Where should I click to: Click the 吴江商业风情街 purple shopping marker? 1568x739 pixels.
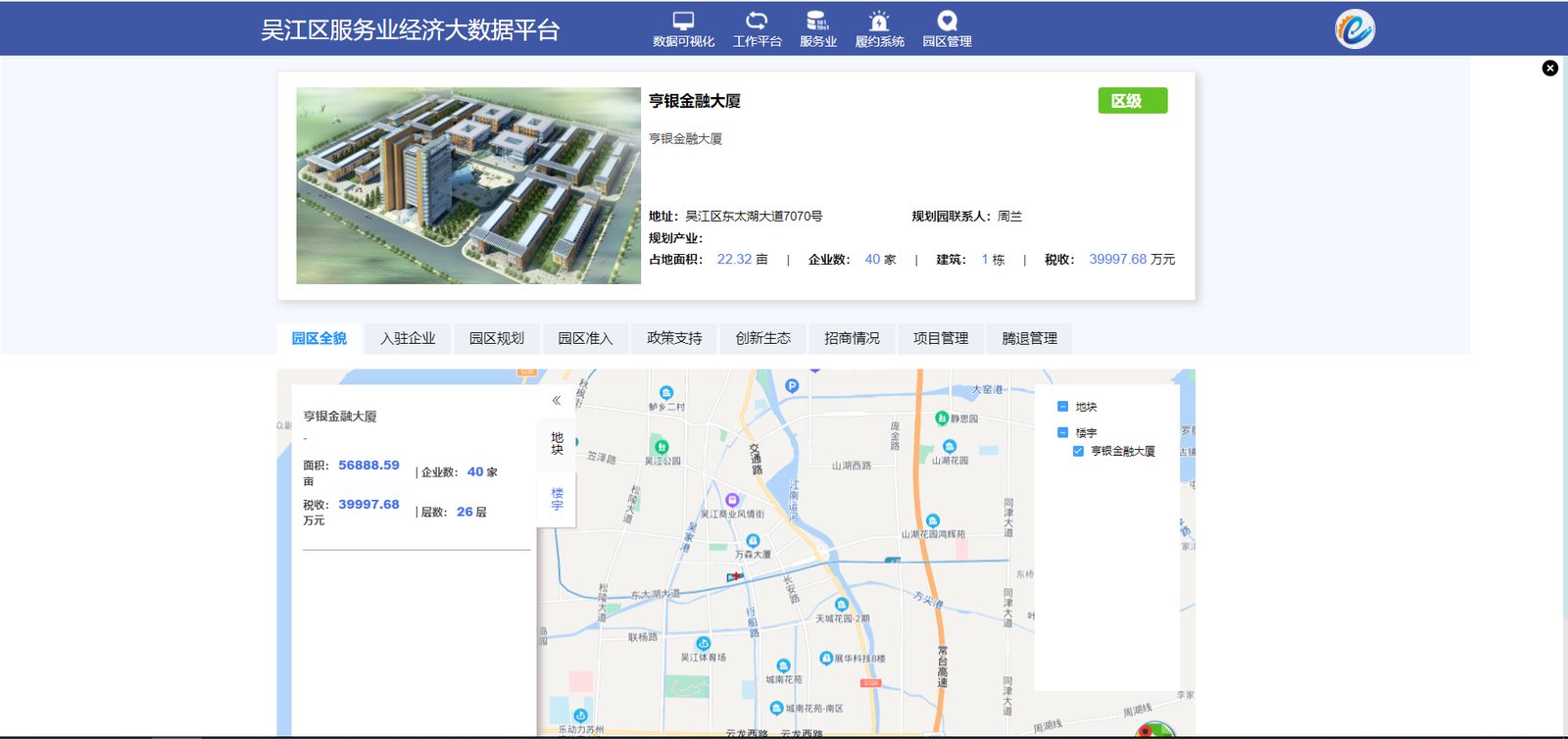(x=731, y=500)
